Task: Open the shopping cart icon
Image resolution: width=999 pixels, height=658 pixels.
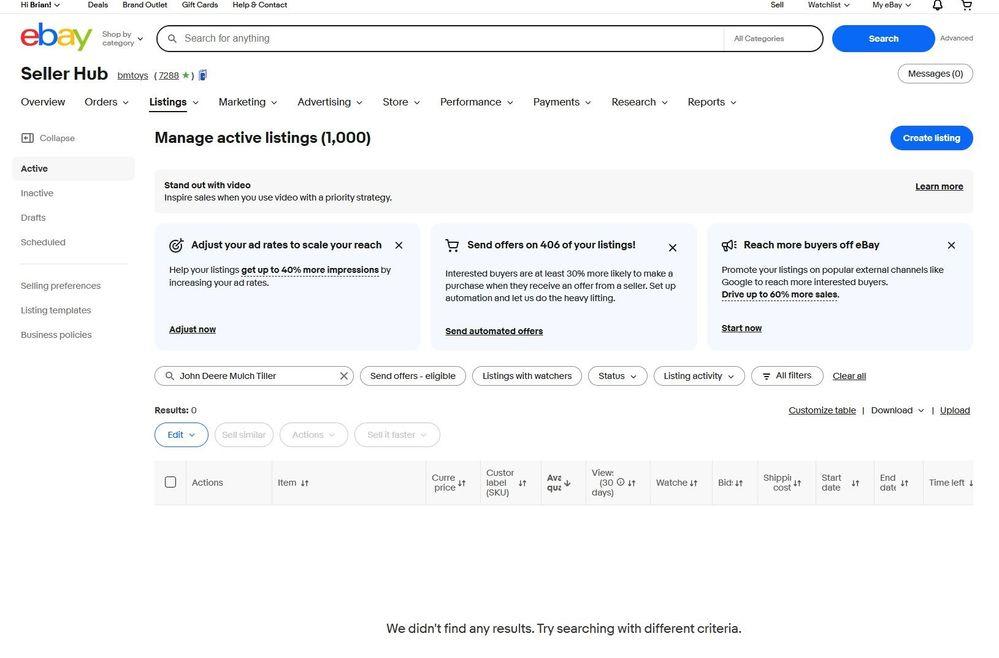Action: [967, 5]
